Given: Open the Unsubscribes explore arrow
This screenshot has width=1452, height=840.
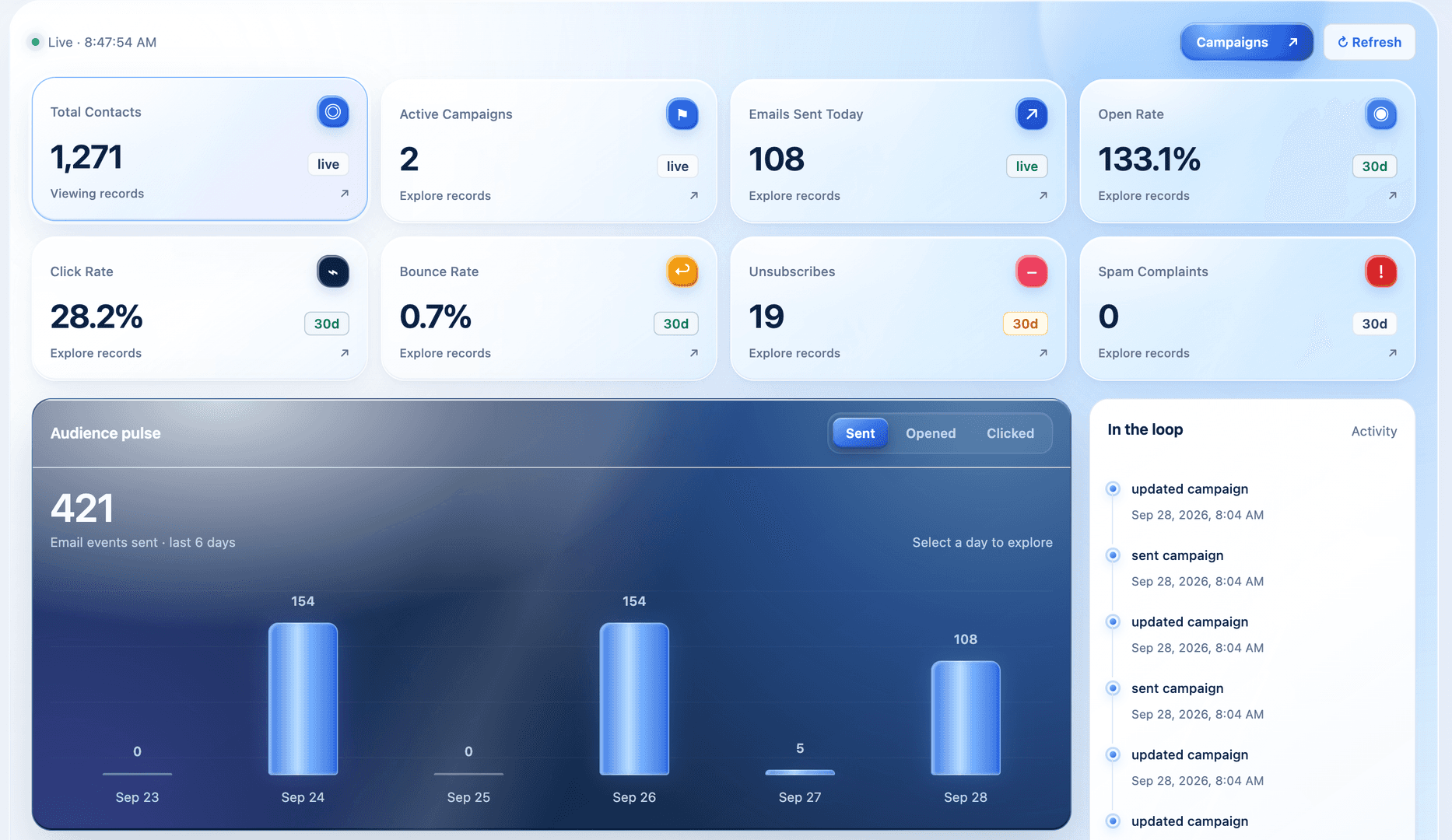Looking at the screenshot, I should click(x=1043, y=353).
